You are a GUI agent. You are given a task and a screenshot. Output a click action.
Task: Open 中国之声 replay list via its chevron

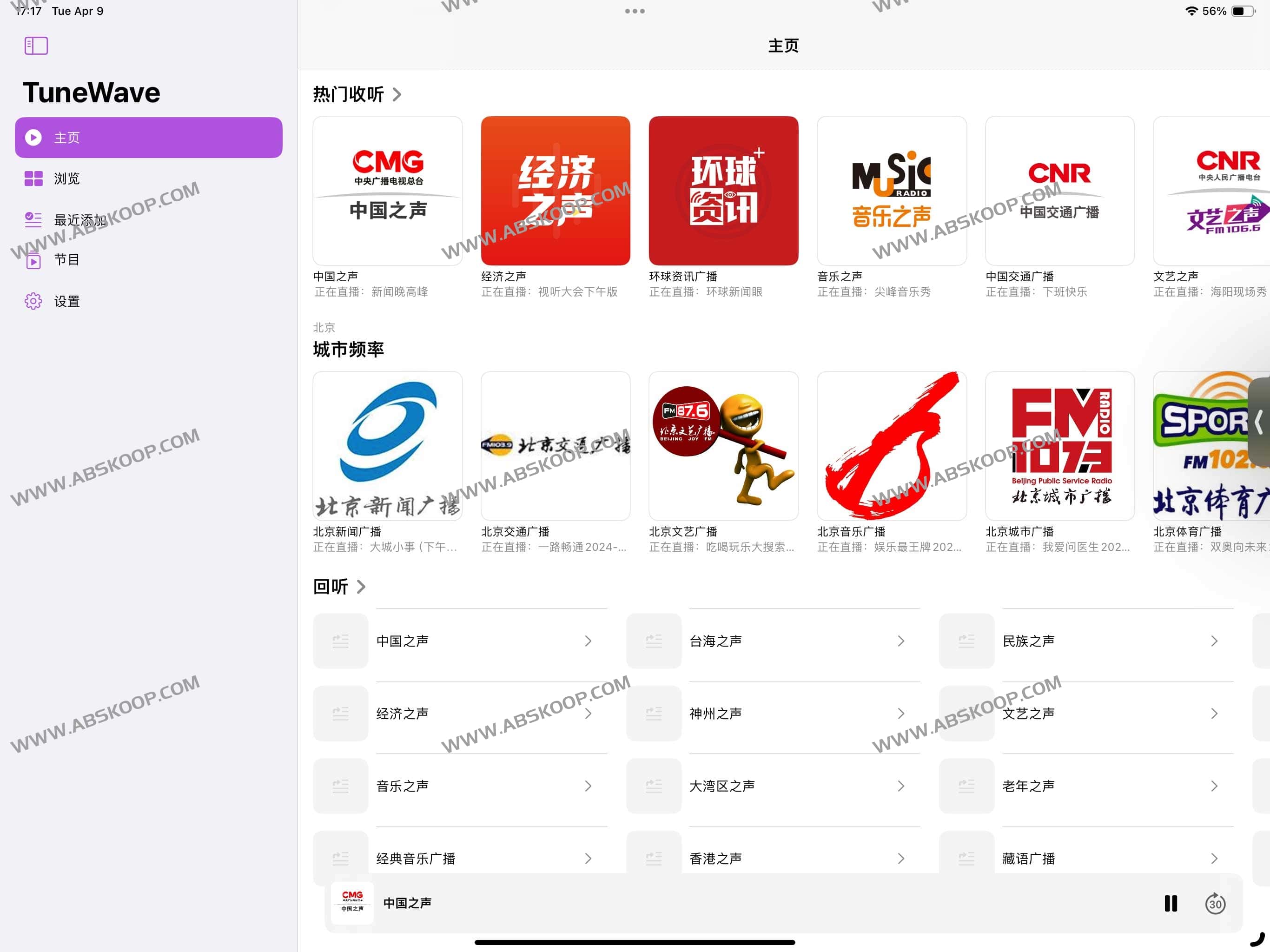(x=588, y=641)
